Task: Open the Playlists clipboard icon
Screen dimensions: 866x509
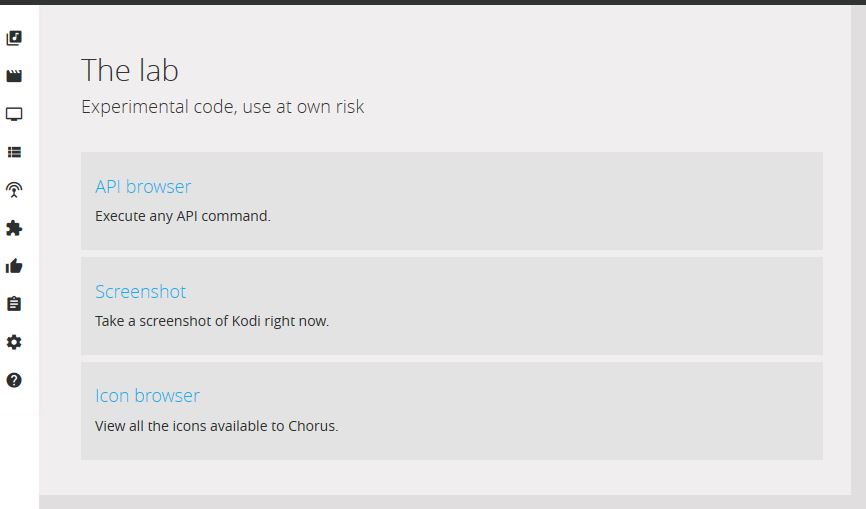Action: 14,304
